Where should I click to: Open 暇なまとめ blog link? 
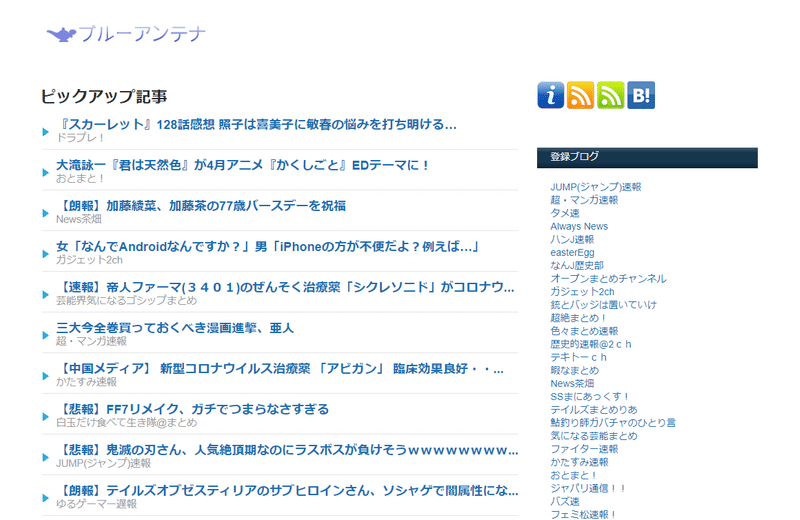(574, 370)
